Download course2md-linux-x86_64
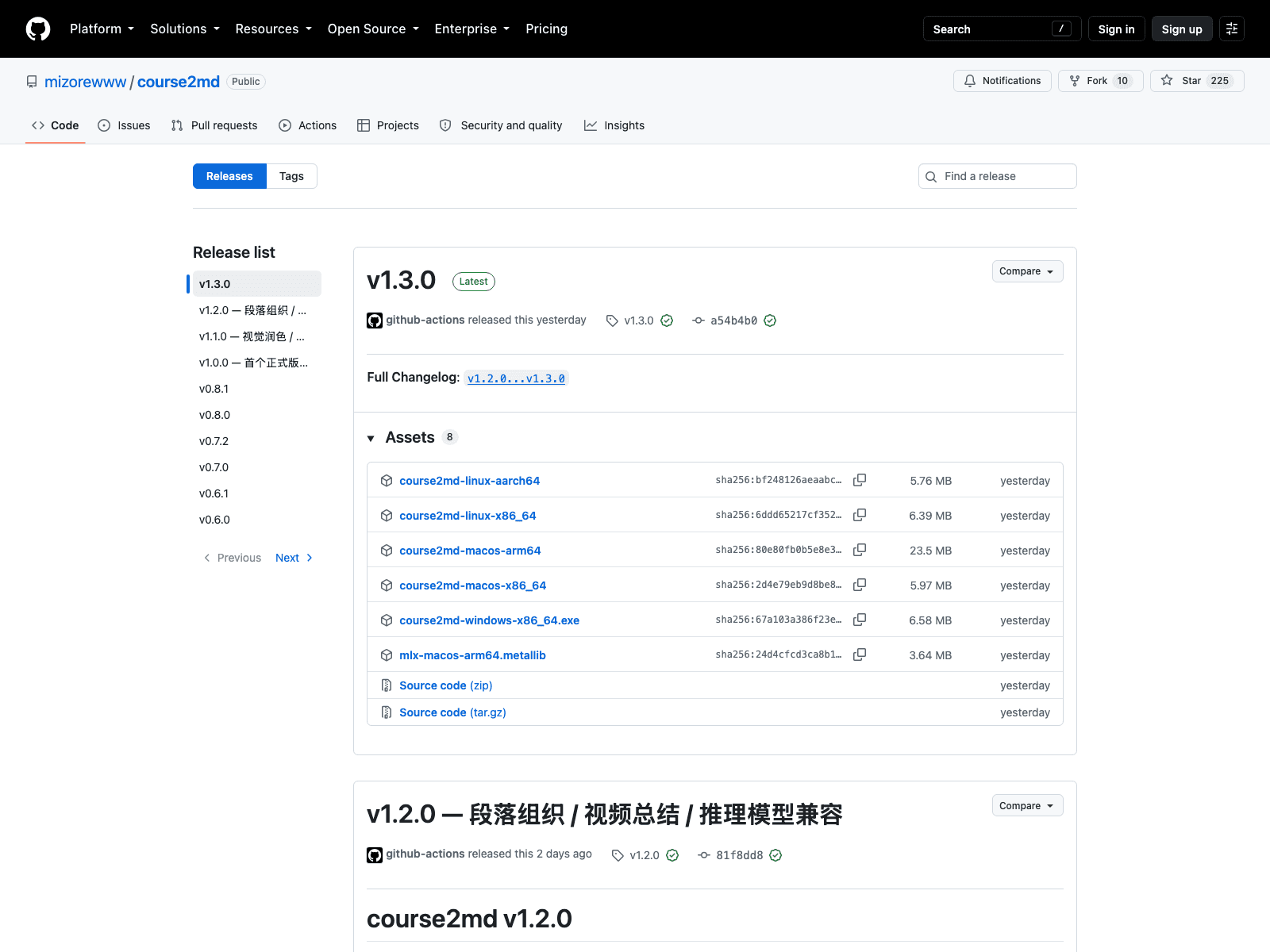This screenshot has width=1270, height=952. (468, 516)
